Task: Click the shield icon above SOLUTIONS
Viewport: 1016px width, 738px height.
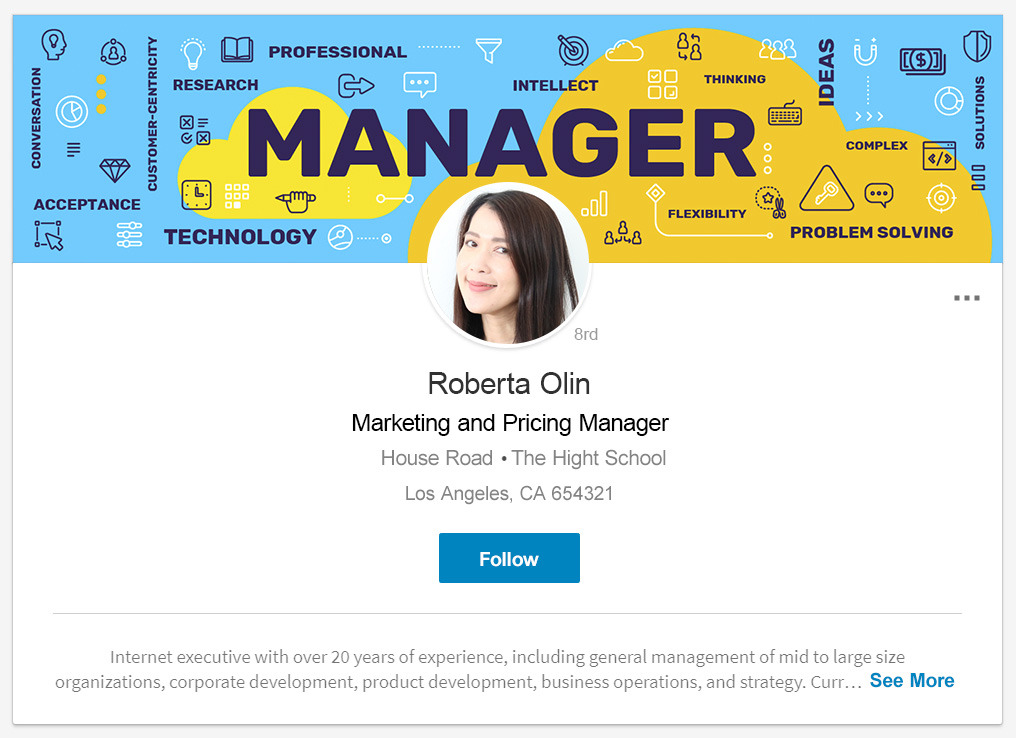Action: [976, 46]
